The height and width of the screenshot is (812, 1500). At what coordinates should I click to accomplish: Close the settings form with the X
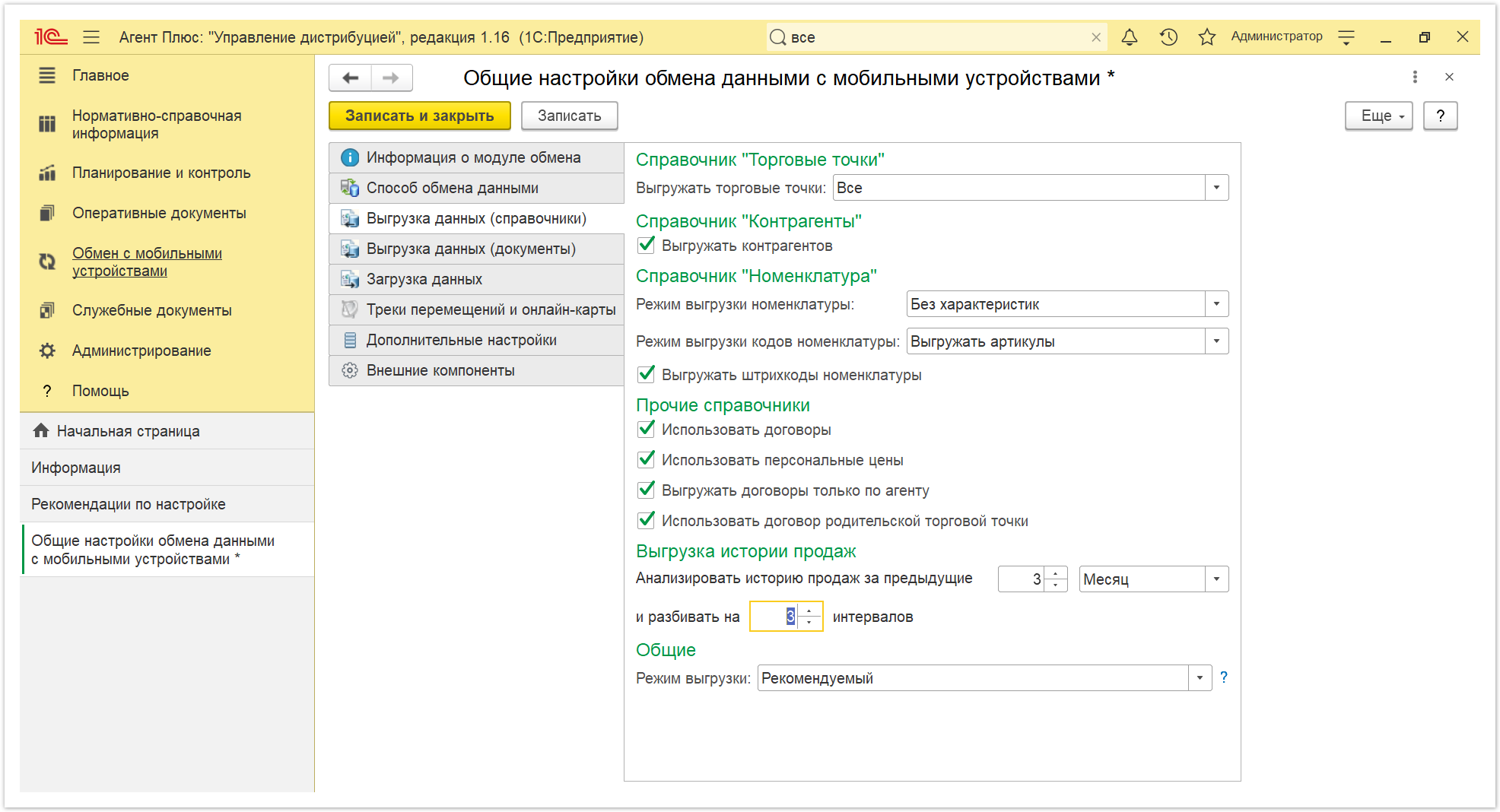pos(1449,77)
